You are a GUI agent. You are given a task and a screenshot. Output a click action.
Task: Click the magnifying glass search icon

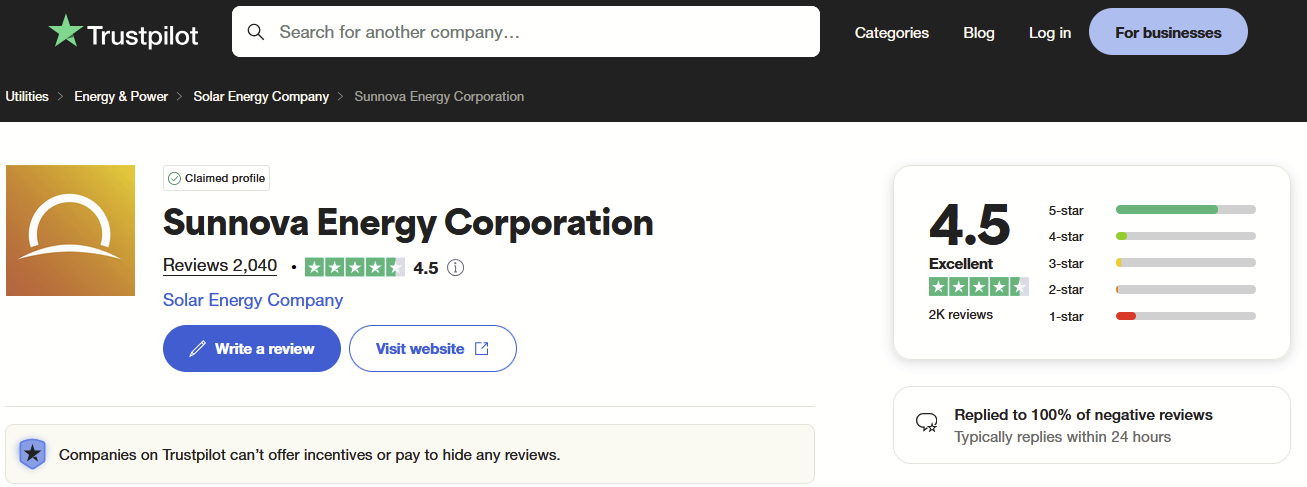coord(256,32)
